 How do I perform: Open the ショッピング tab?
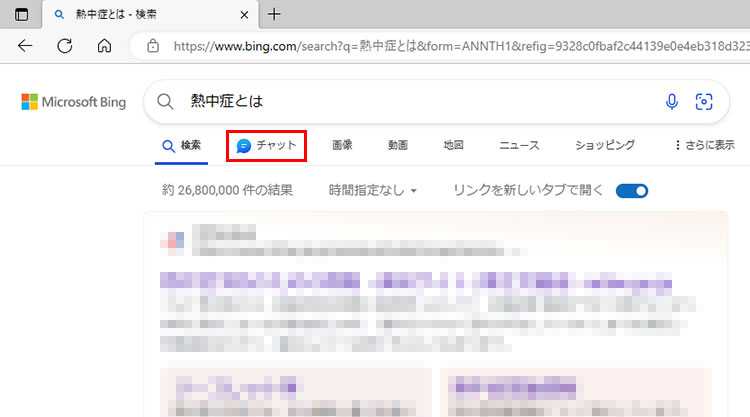[605, 145]
